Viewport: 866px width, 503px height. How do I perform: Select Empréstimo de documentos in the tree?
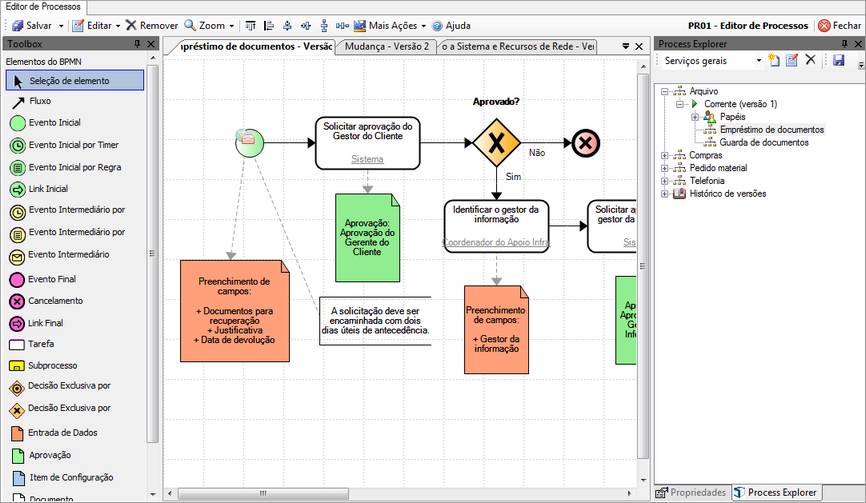click(x=772, y=130)
